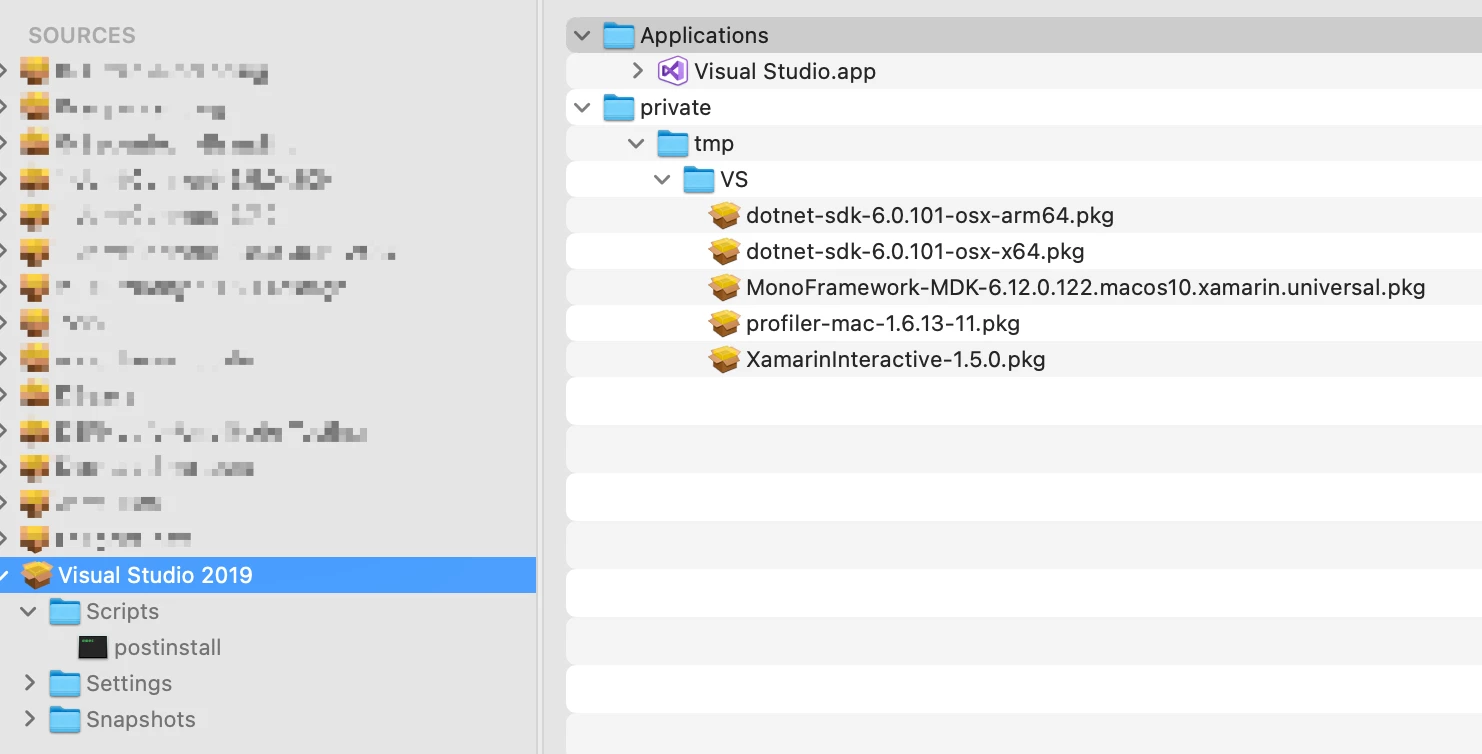The height and width of the screenshot is (754, 1482).
Task: Select the tmp folder name
Action: (x=714, y=144)
